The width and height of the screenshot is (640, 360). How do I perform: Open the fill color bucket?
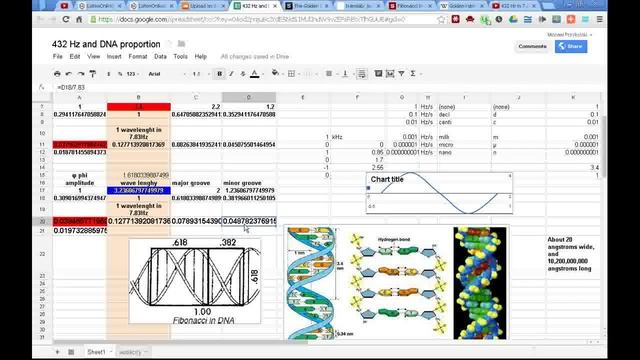[276, 73]
